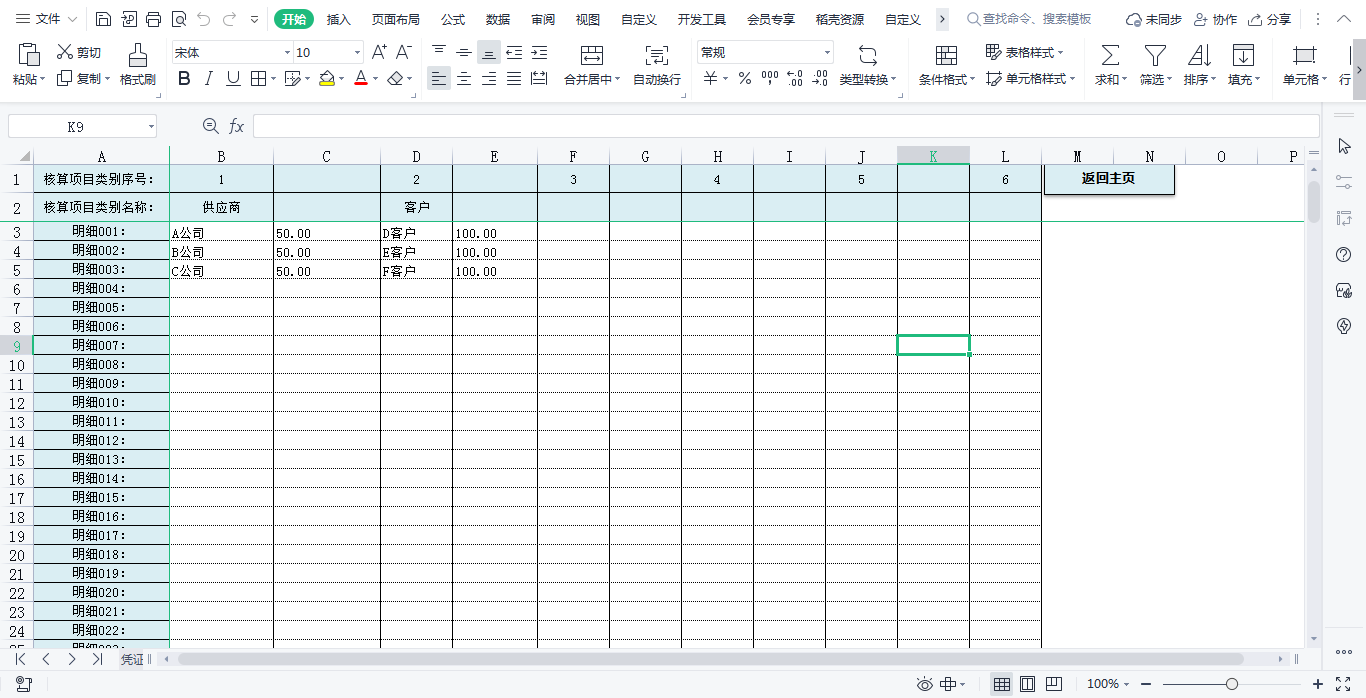
Task: Click the formula bar input field
Action: (x=785, y=126)
